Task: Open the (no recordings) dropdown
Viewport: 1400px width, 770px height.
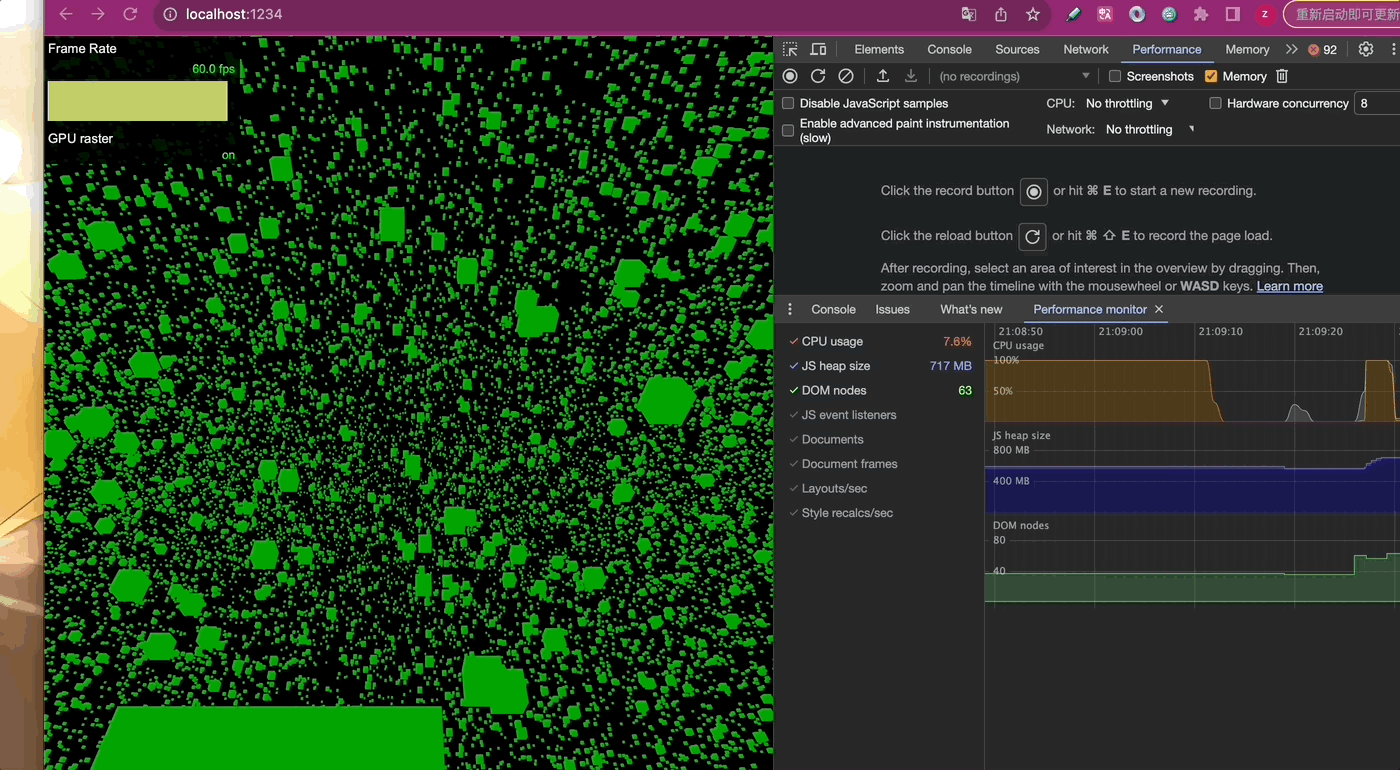Action: (x=1014, y=76)
